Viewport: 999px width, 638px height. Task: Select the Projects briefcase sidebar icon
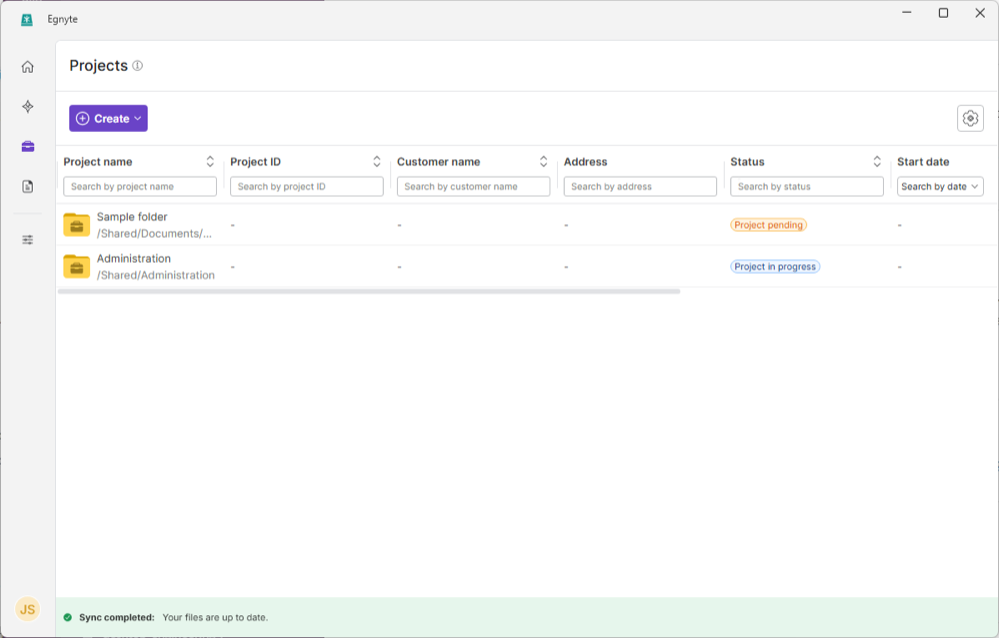[x=28, y=146]
